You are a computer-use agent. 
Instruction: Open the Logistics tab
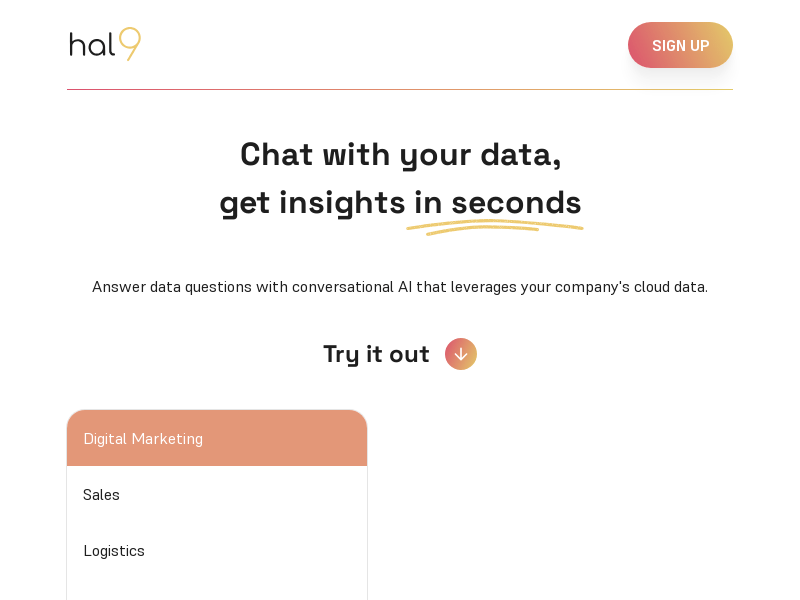click(x=217, y=551)
